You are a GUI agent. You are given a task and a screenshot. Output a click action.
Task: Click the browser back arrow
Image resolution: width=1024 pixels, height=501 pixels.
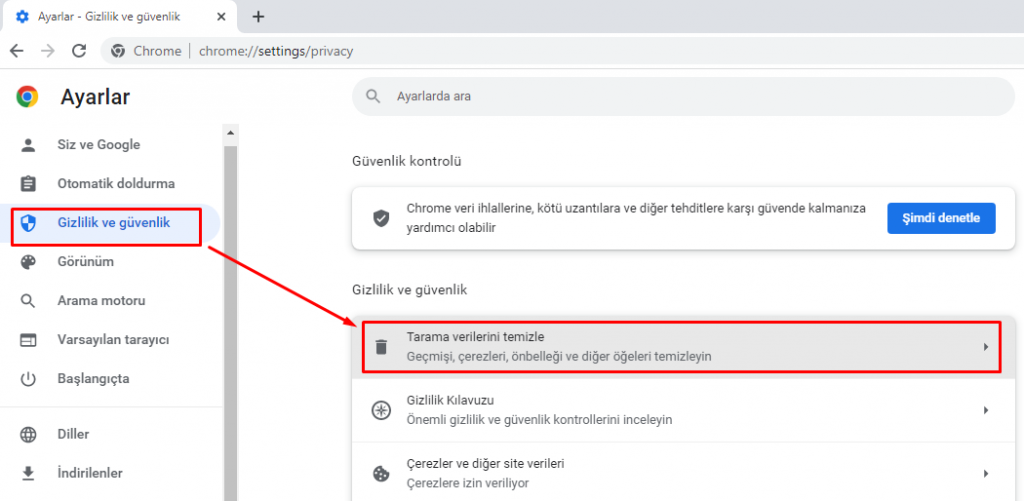coord(17,51)
